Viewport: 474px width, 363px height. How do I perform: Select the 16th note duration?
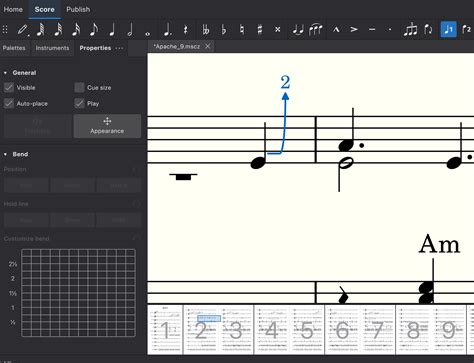(x=76, y=30)
